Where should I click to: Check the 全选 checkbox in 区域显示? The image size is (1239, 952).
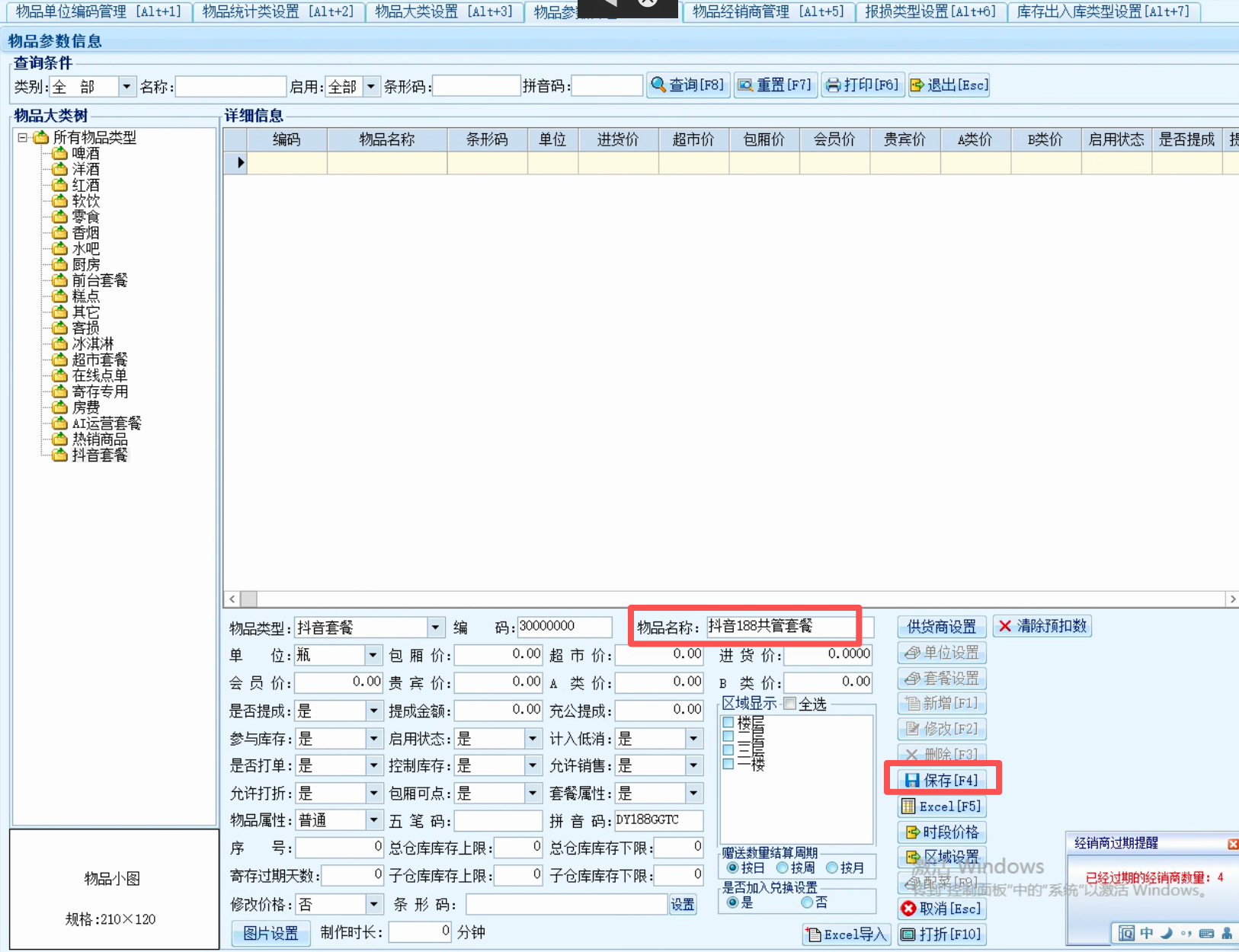tap(790, 704)
